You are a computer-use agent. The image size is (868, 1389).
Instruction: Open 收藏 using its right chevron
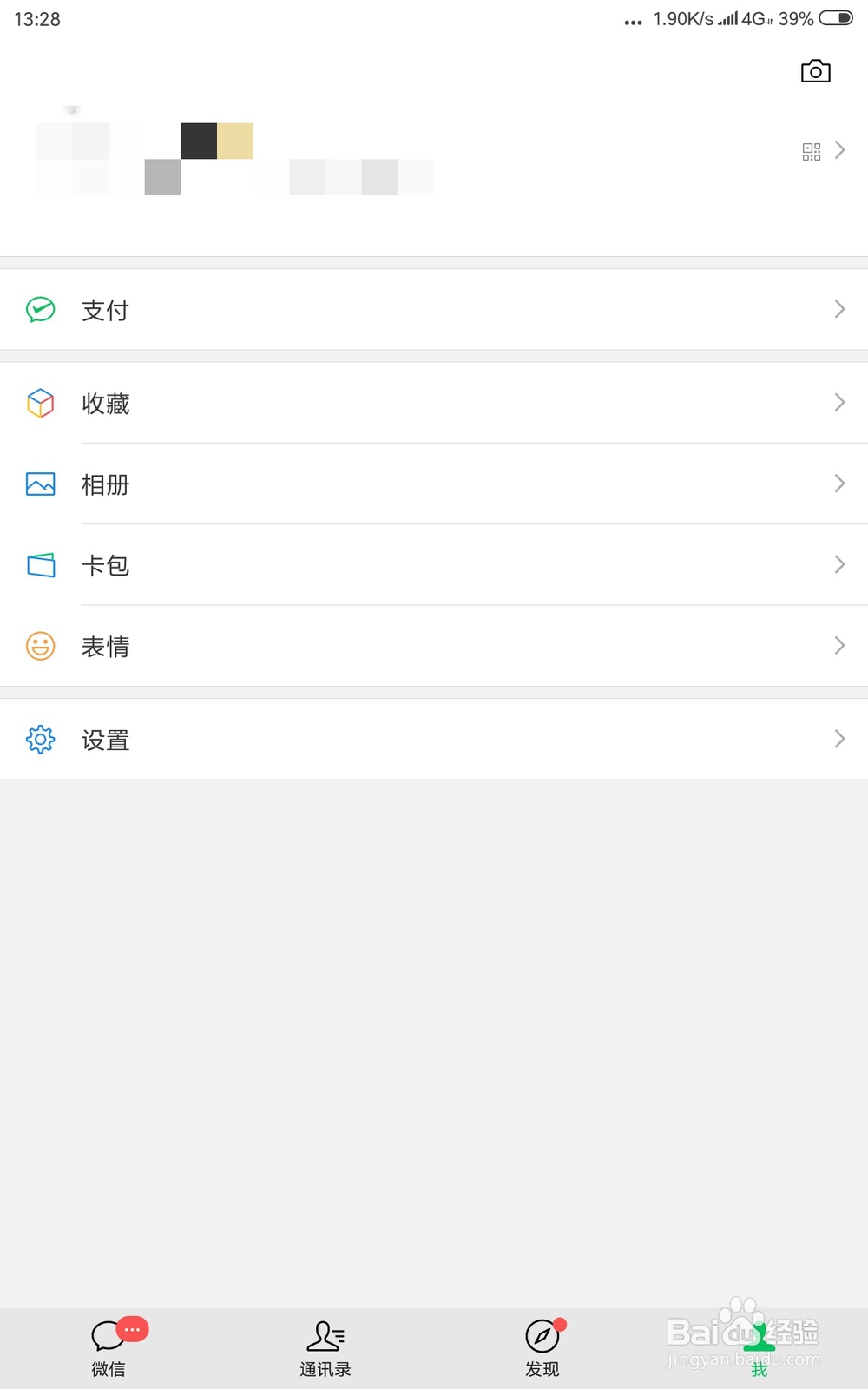(x=839, y=402)
